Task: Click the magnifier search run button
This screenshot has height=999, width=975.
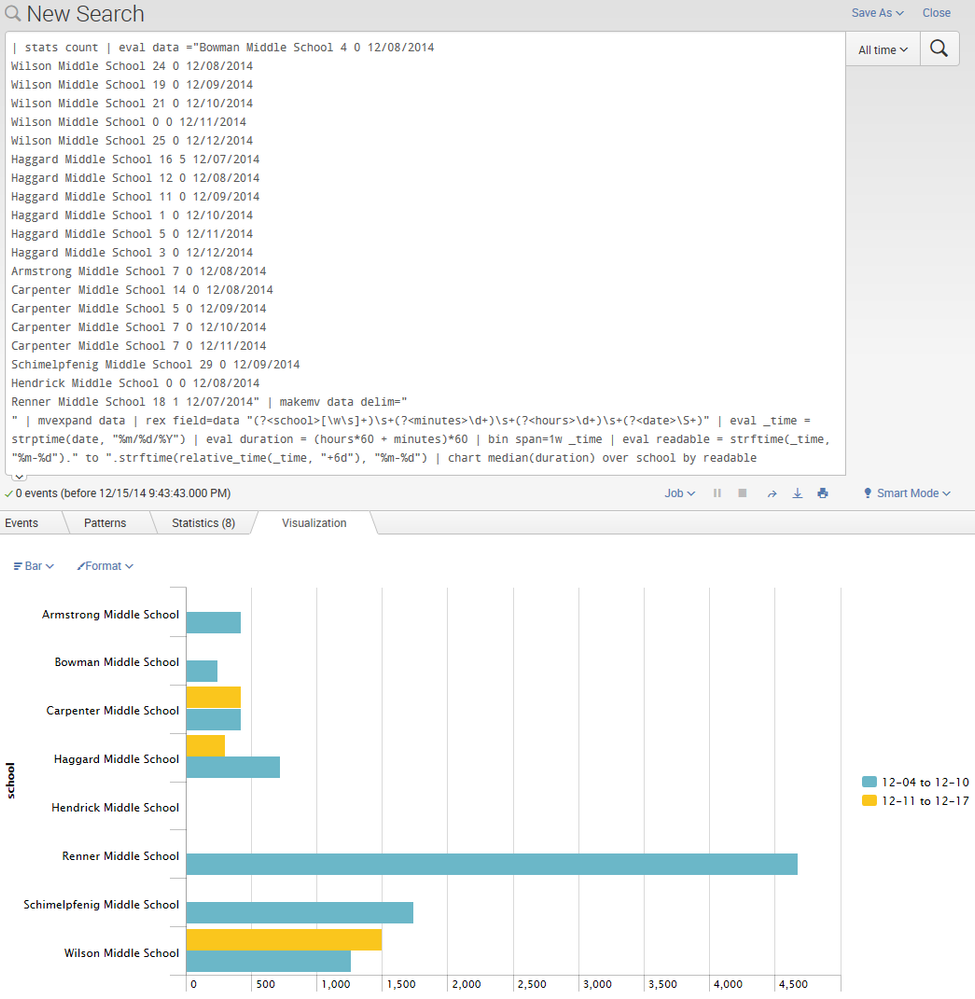Action: click(938, 49)
